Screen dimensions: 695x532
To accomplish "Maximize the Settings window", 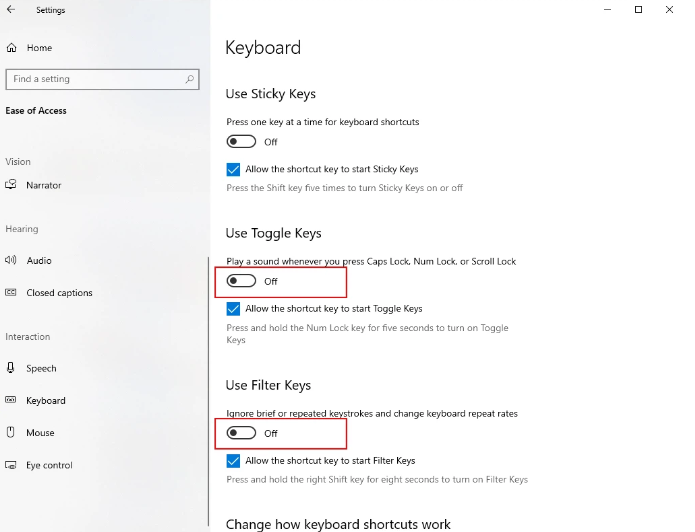I will (x=638, y=9).
